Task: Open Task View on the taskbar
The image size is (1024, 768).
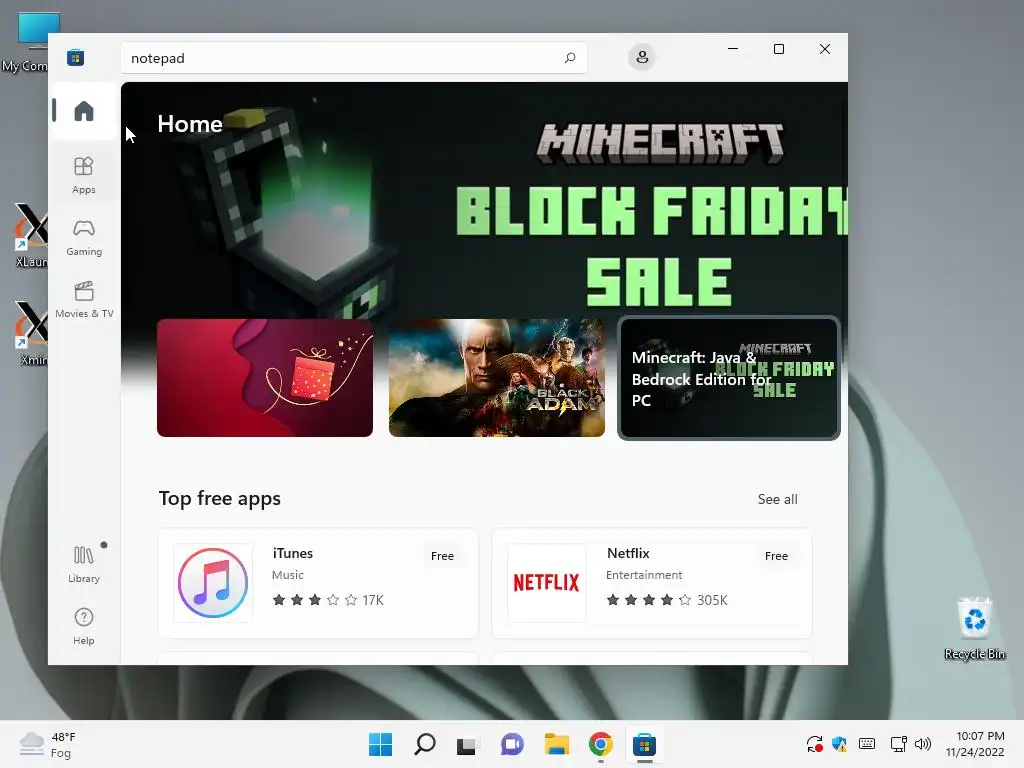Action: pyautogui.click(x=468, y=744)
